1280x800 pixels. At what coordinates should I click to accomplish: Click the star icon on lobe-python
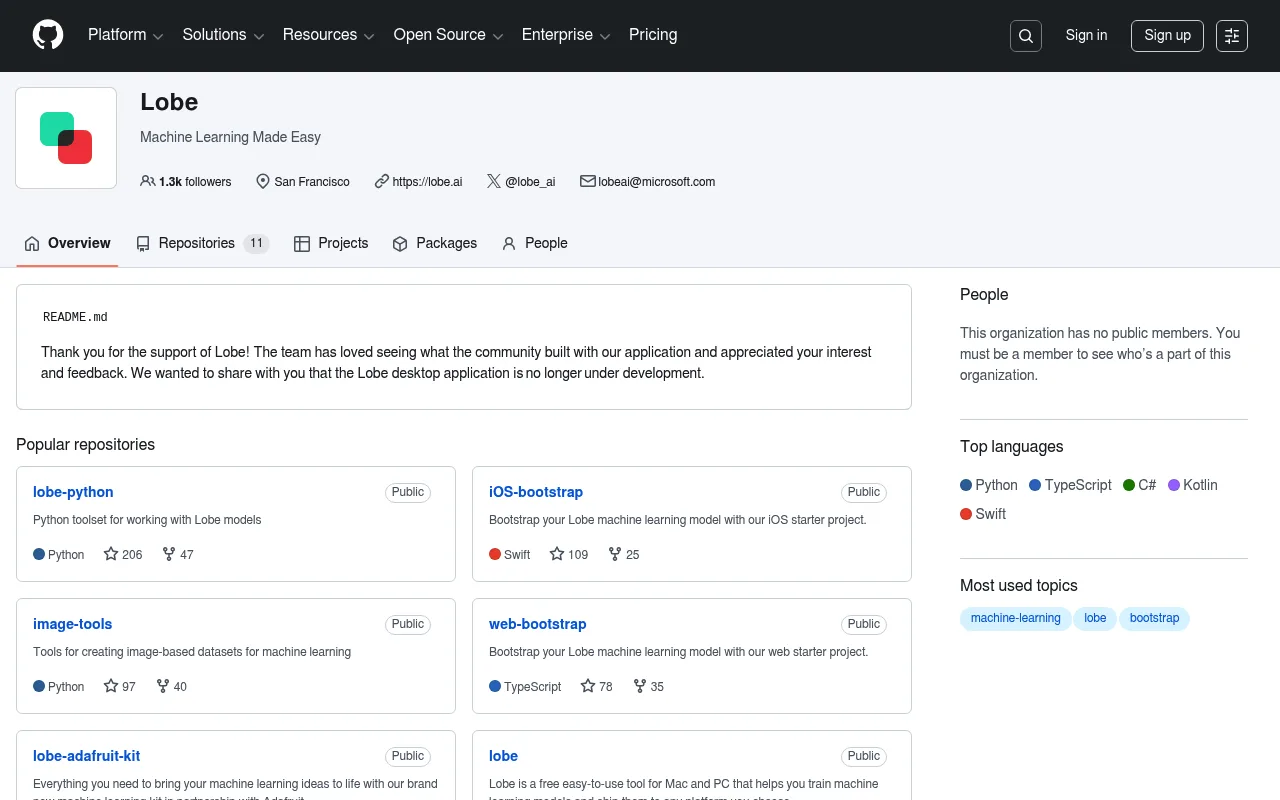[111, 554]
